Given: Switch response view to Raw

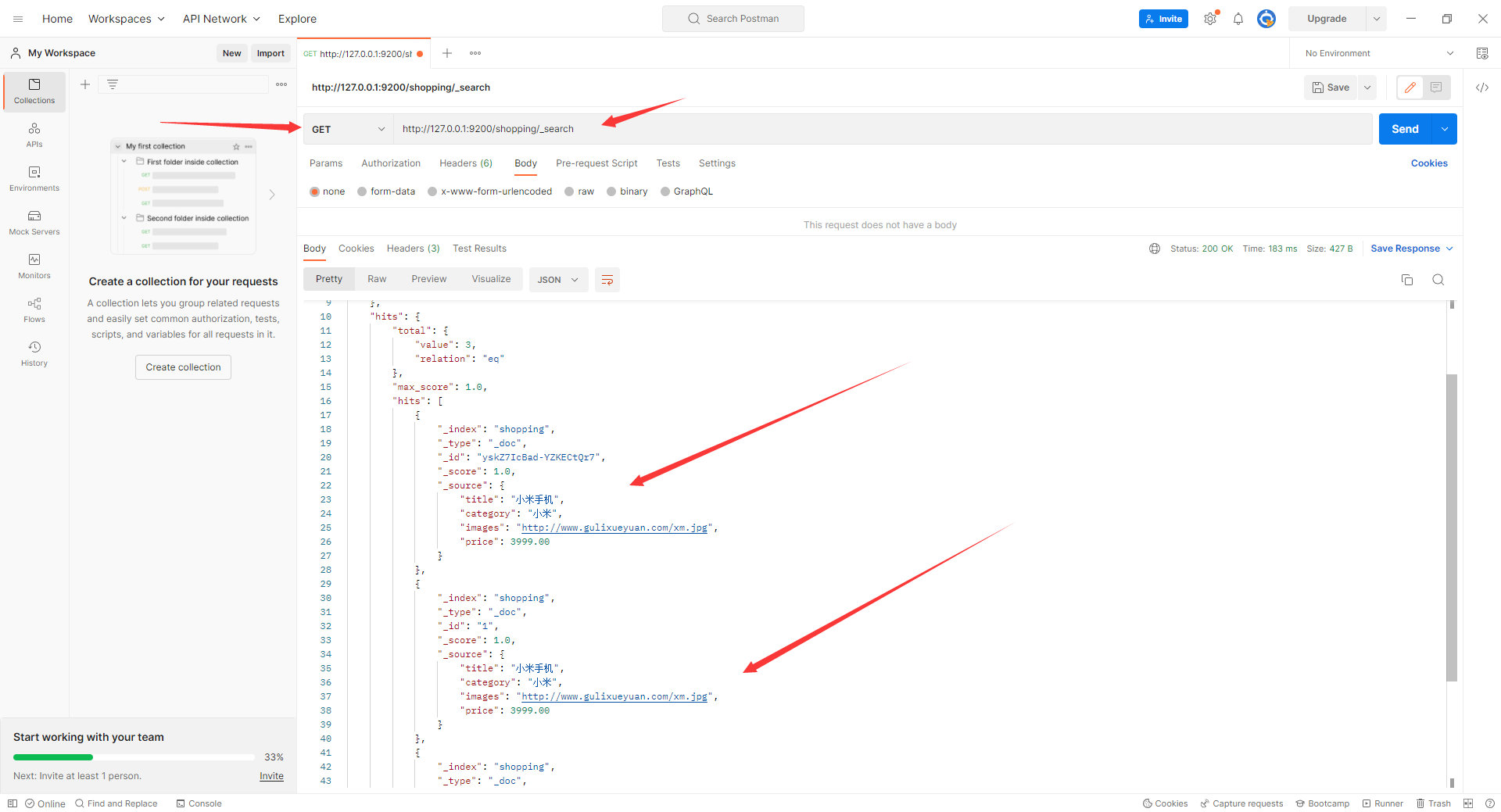Looking at the screenshot, I should point(377,279).
